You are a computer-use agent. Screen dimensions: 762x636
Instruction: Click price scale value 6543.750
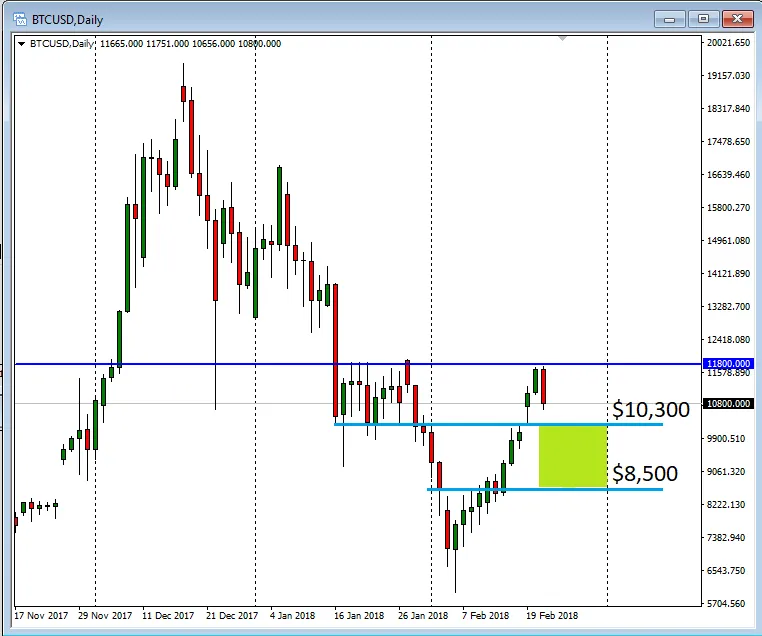pyautogui.click(x=726, y=571)
